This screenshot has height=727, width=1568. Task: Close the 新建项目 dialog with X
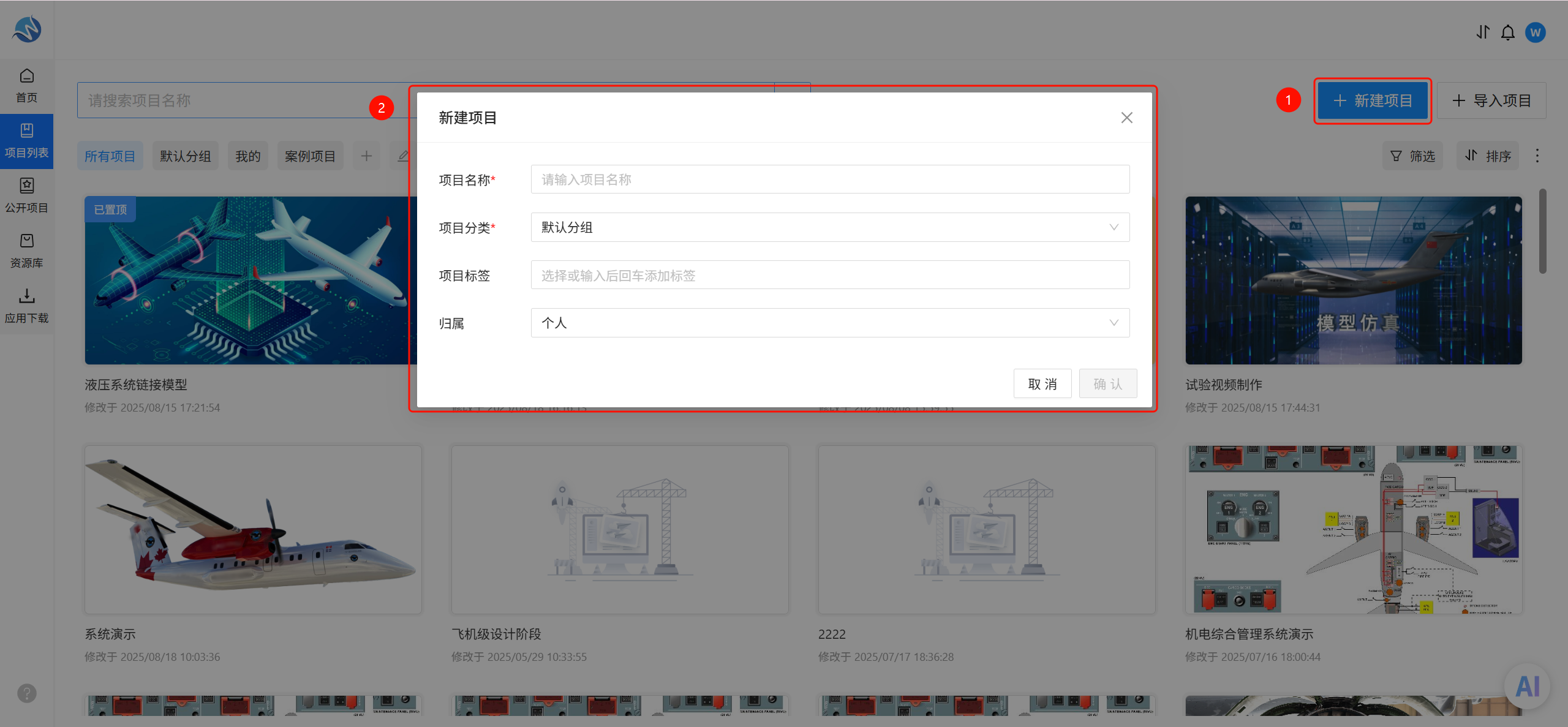1126,118
